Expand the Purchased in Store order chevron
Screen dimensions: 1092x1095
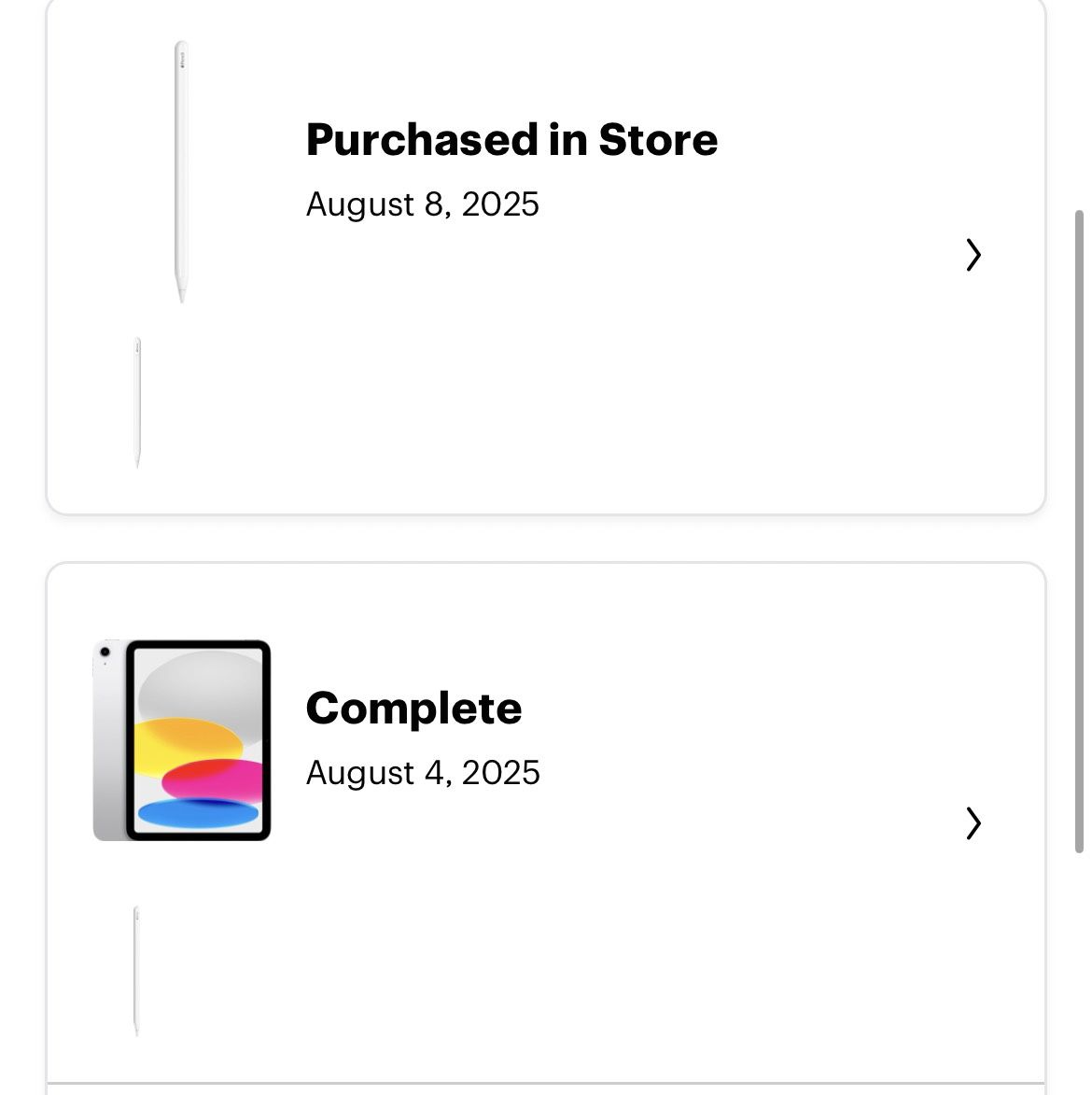pos(973,254)
